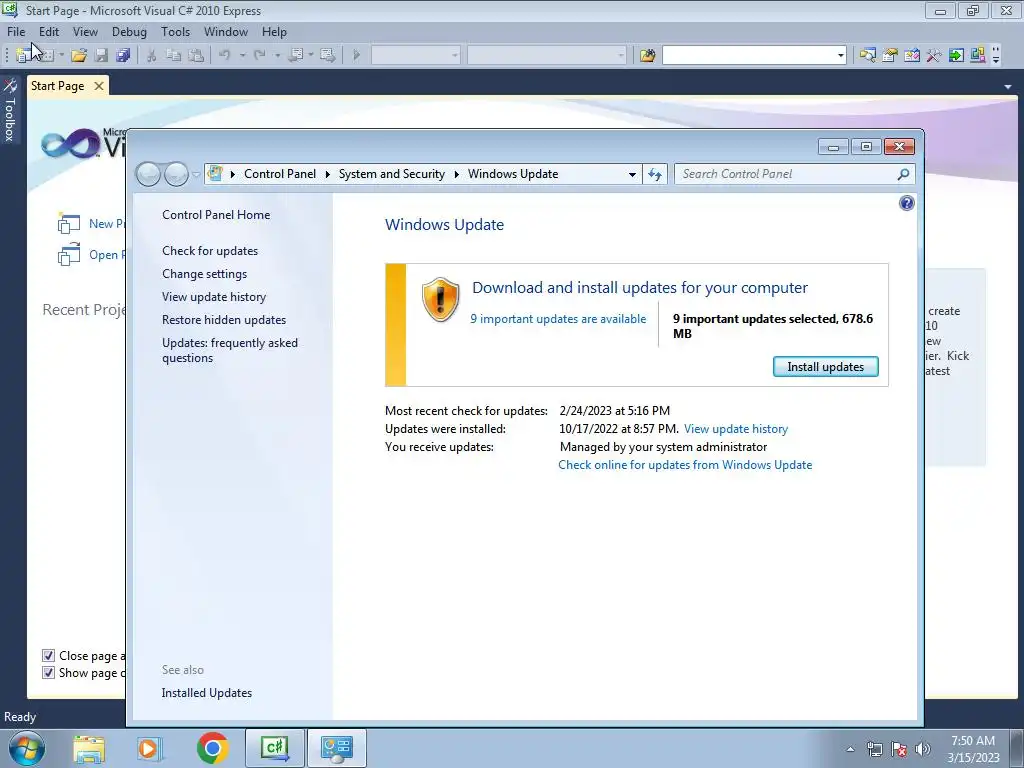Viewport: 1024px width, 768px height.
Task: Open the Undo history dropdown arrow
Action: (242, 56)
